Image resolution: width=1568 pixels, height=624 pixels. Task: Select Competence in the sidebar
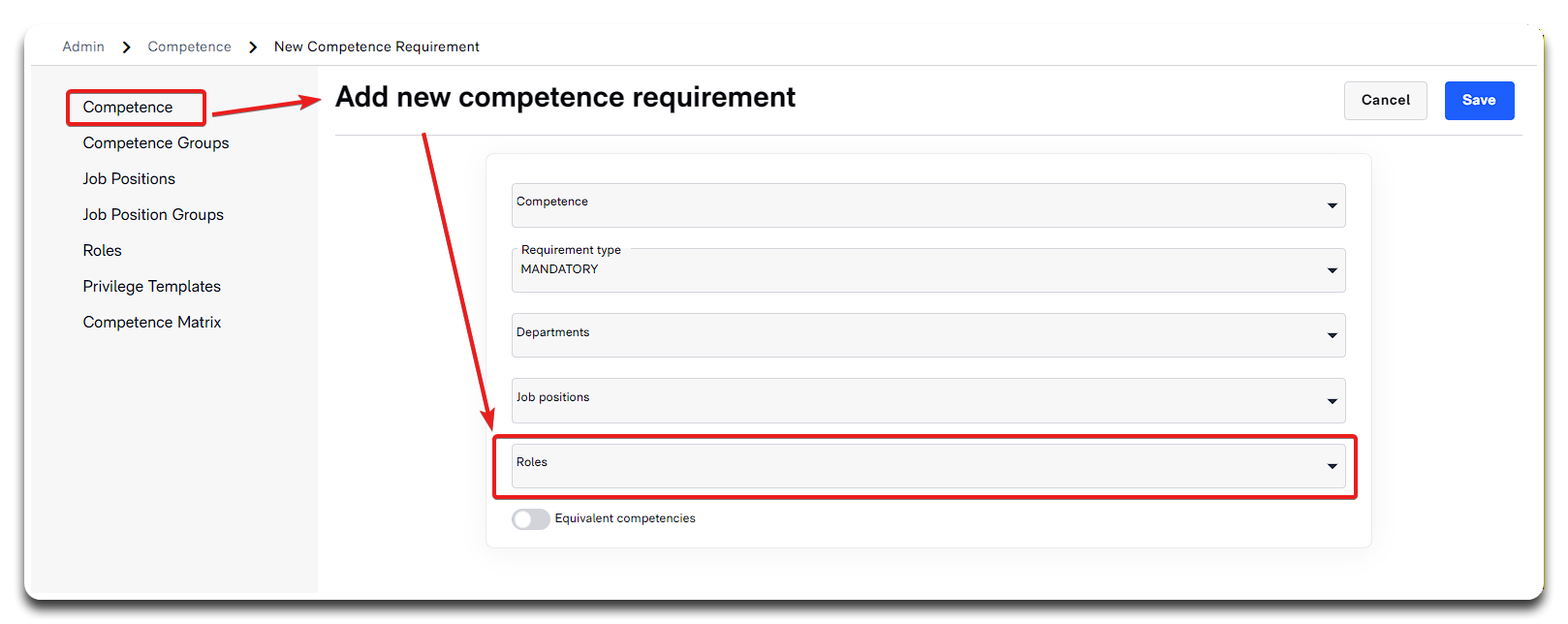[128, 108]
